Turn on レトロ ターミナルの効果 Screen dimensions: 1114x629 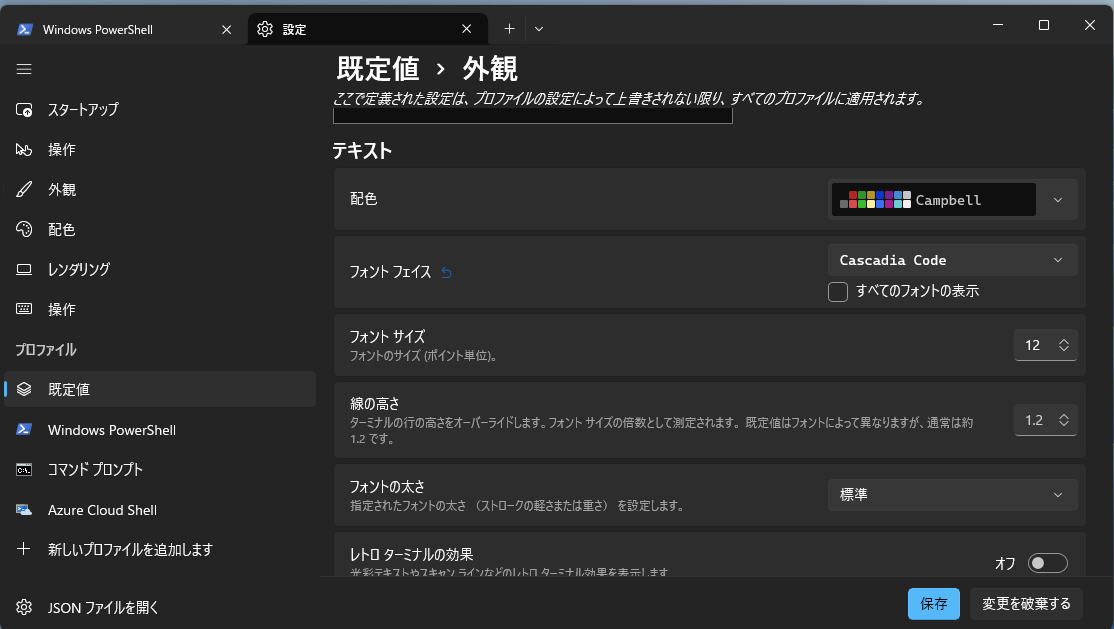[x=1048, y=562]
